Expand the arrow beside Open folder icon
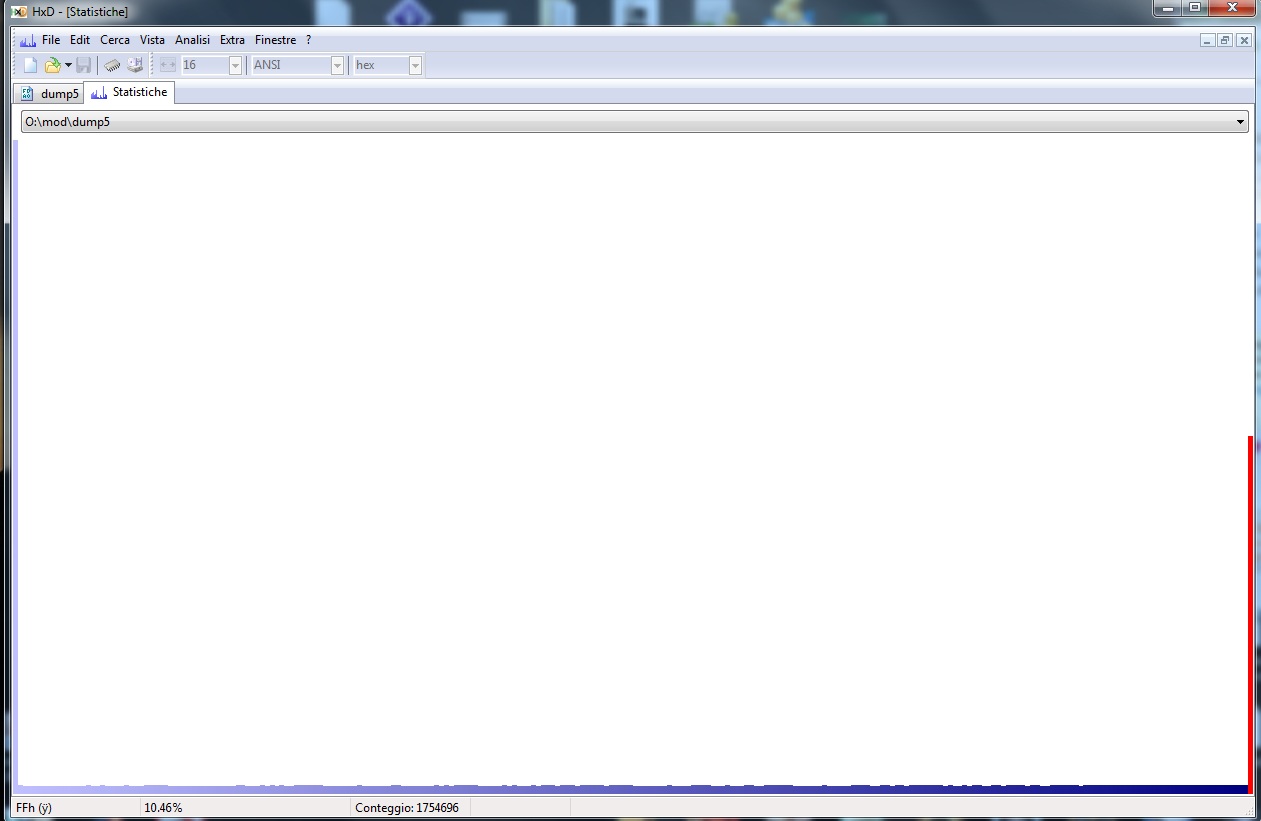This screenshot has height=821, width=1261. pos(68,65)
